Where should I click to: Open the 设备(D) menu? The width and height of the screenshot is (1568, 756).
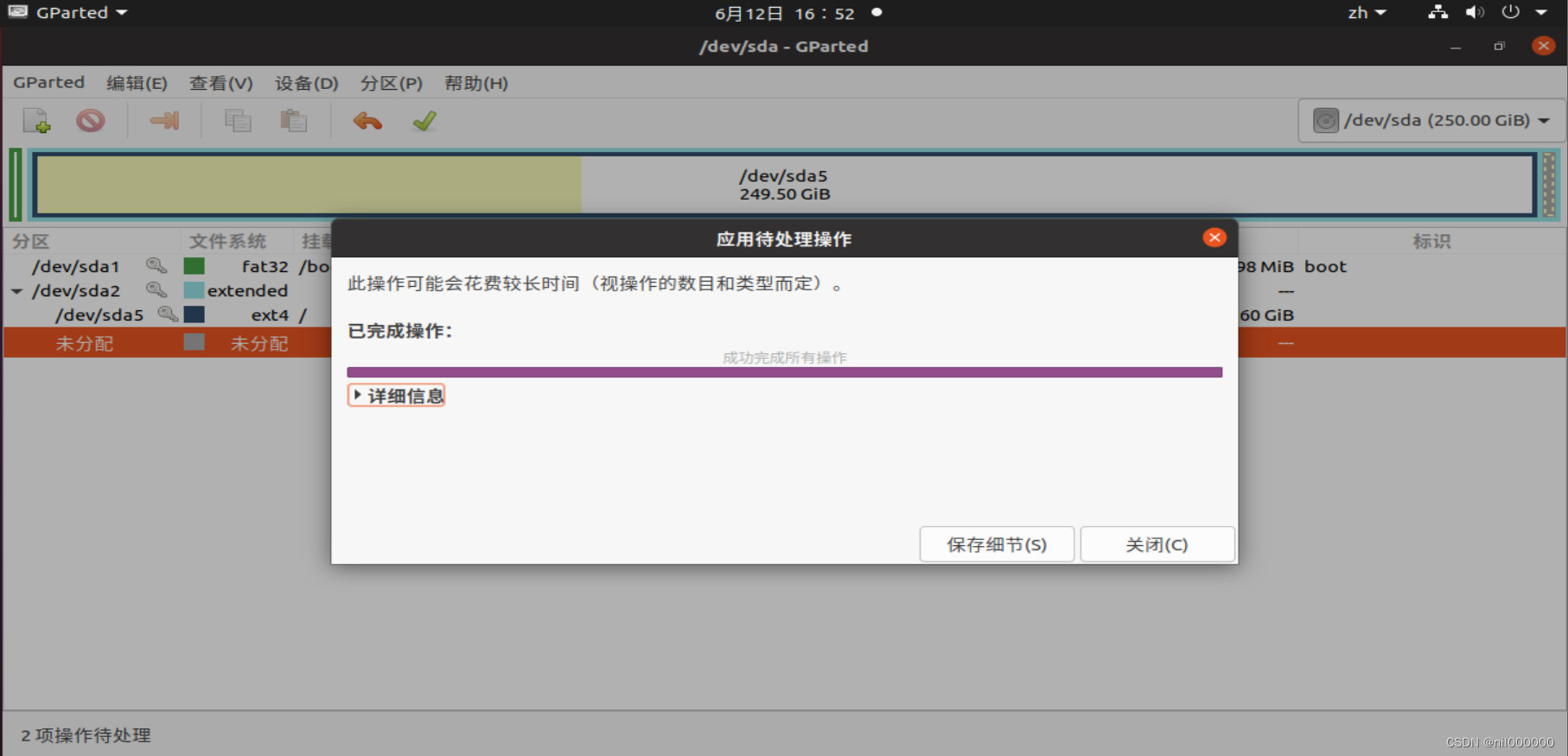click(307, 83)
